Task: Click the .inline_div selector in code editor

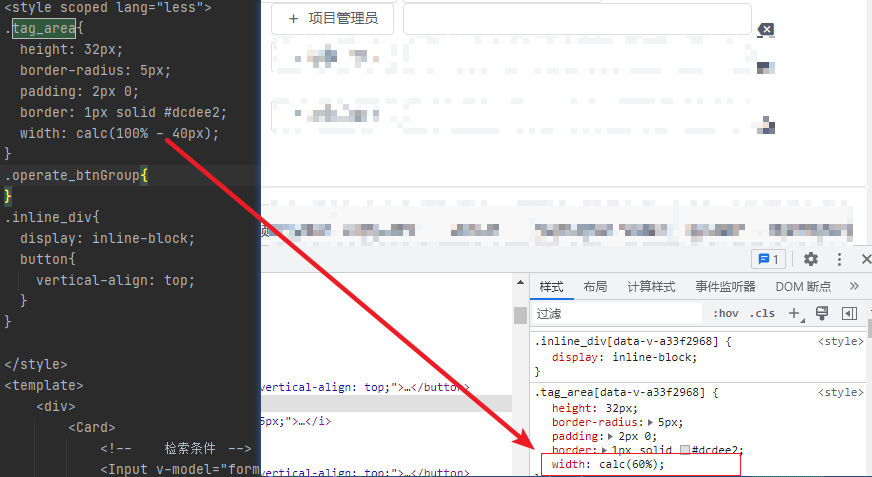Action: (x=52, y=217)
